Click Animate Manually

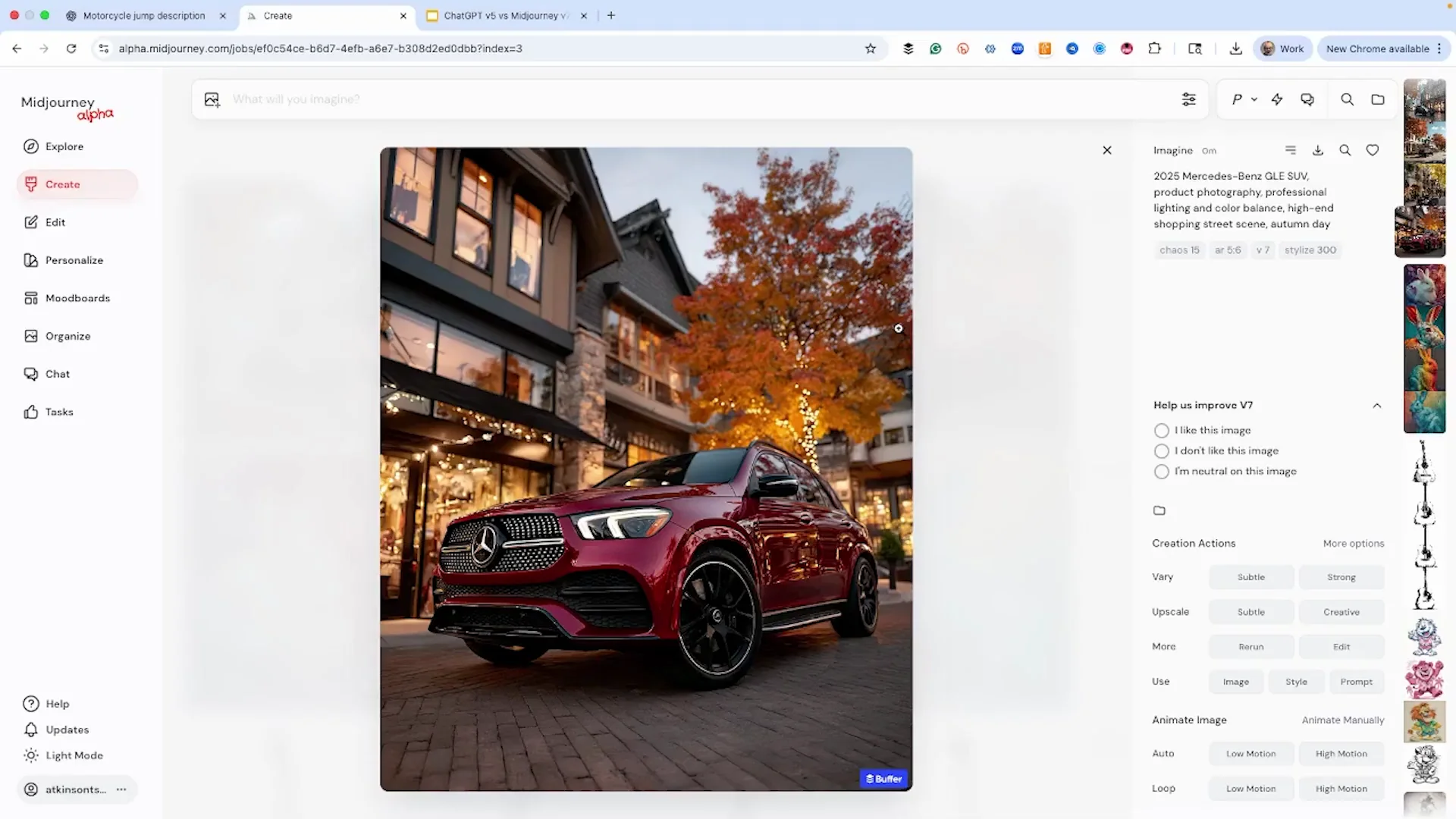(x=1343, y=720)
